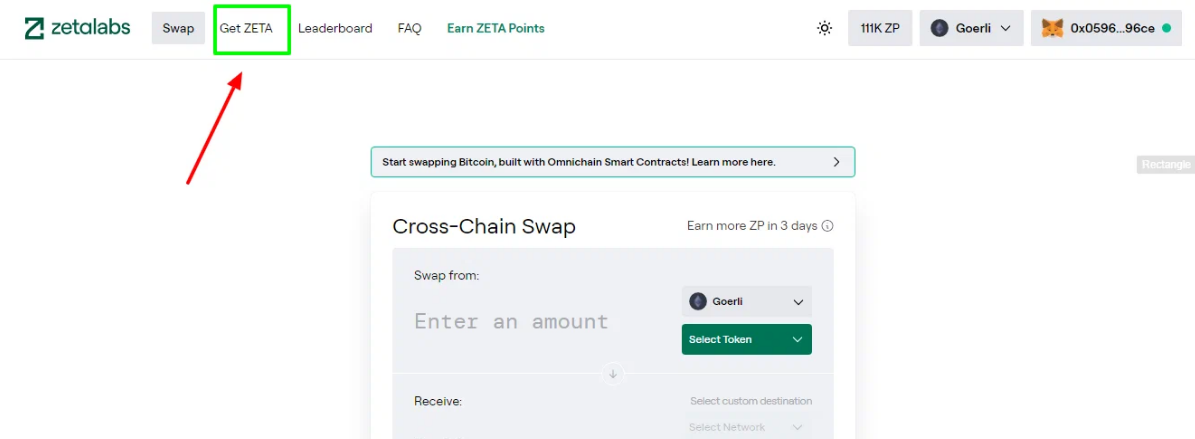Click the info icon beside Earn more ZP
Image resolution: width=1195 pixels, height=439 pixels.
(828, 226)
